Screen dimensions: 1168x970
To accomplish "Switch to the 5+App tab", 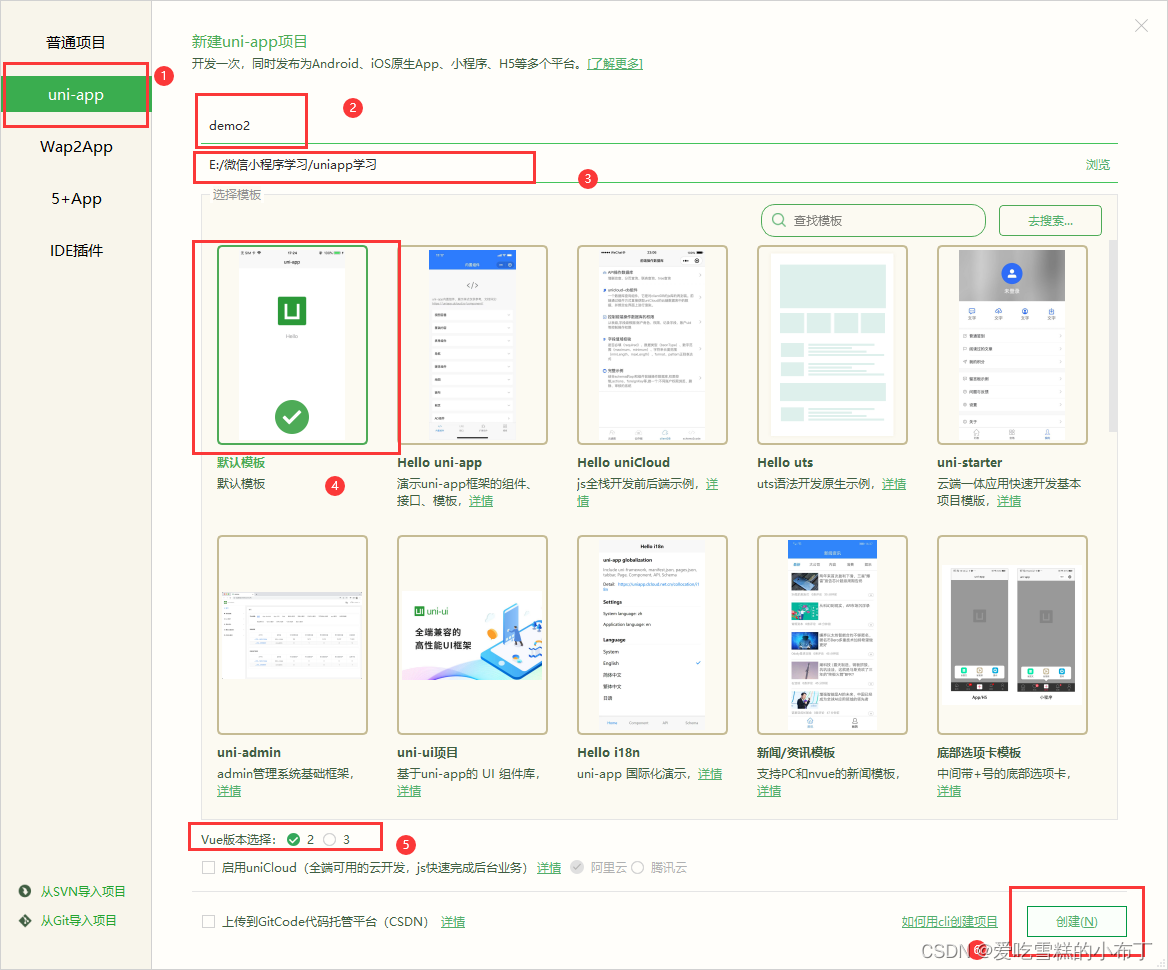I will pyautogui.click(x=76, y=199).
